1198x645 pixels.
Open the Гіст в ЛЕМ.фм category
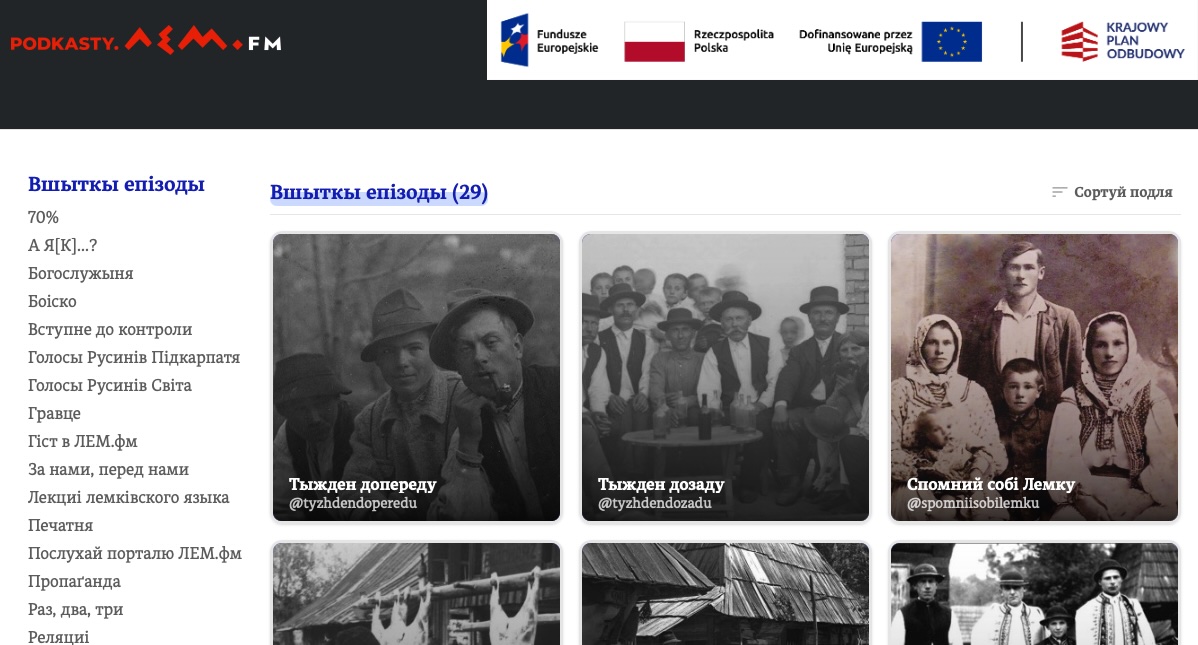[x=83, y=442]
